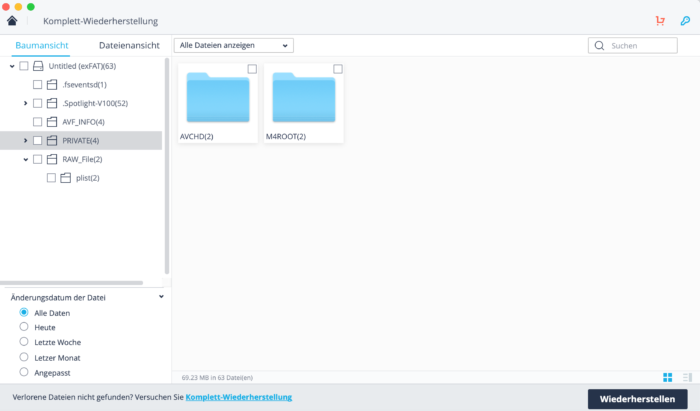The height and width of the screenshot is (411, 700).
Task: Click the magnifier icon in search box
Action: point(599,46)
